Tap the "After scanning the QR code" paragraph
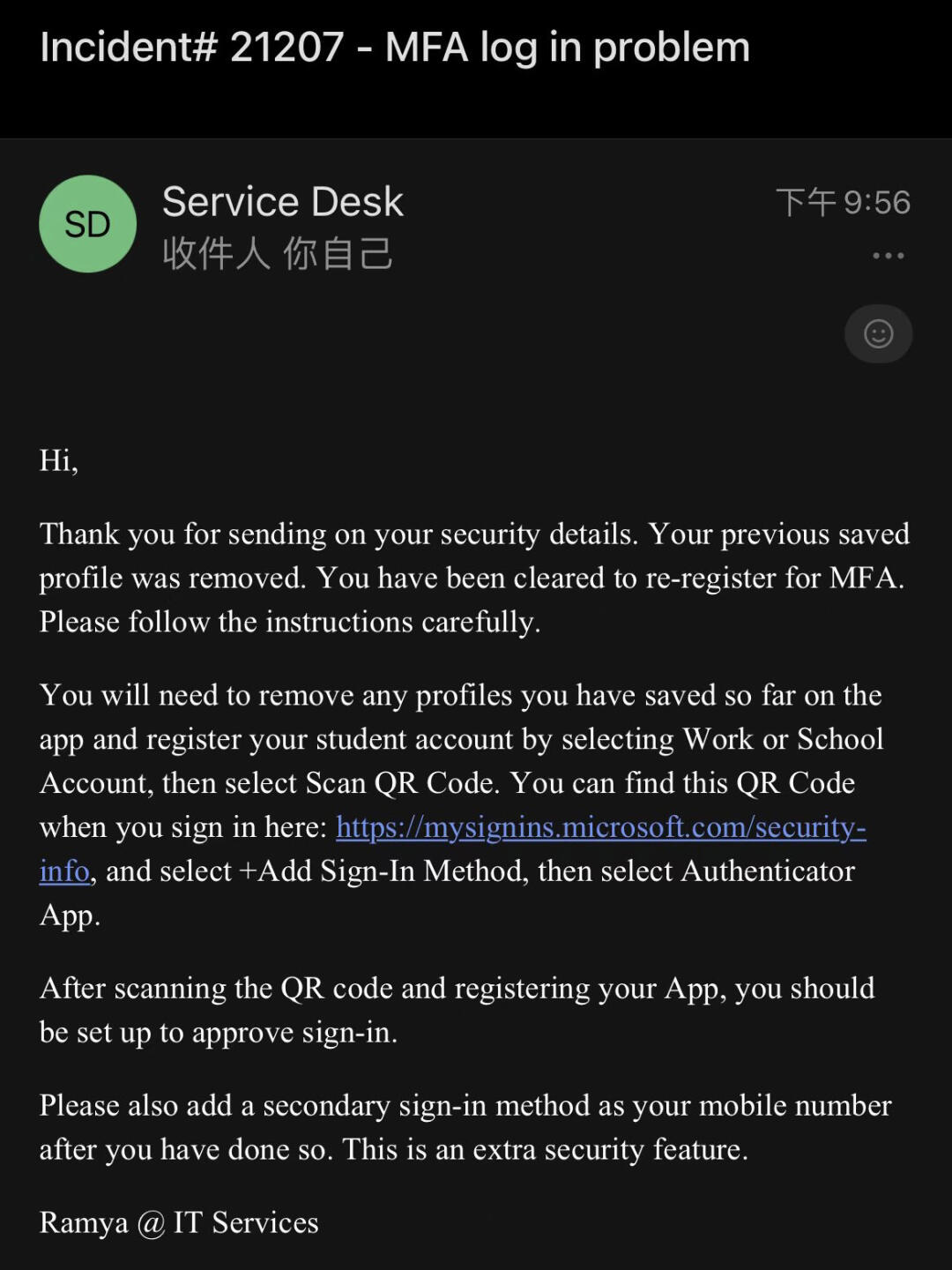The height and width of the screenshot is (1270, 952). pyautogui.click(x=457, y=1010)
